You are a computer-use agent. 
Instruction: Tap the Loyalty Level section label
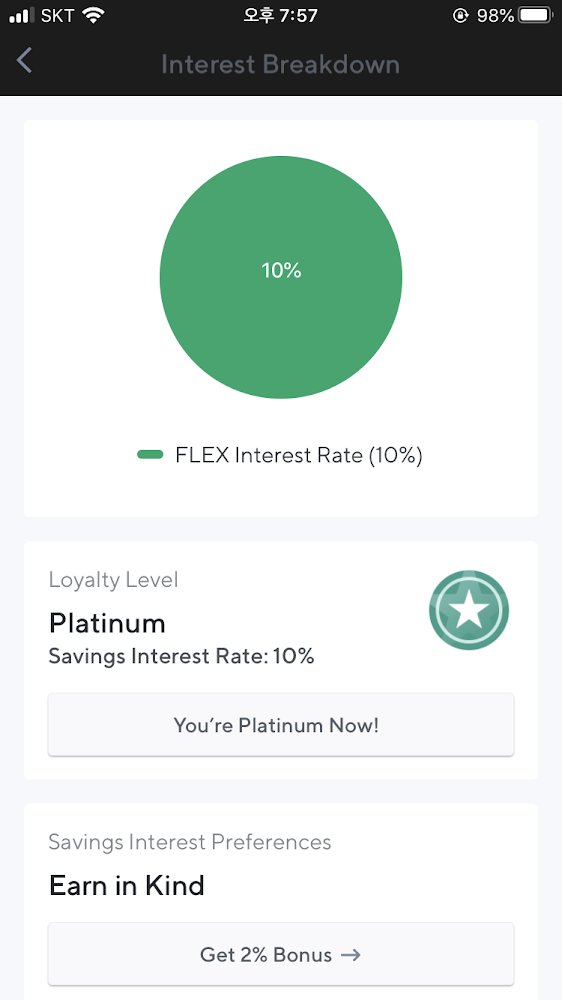[x=114, y=580]
